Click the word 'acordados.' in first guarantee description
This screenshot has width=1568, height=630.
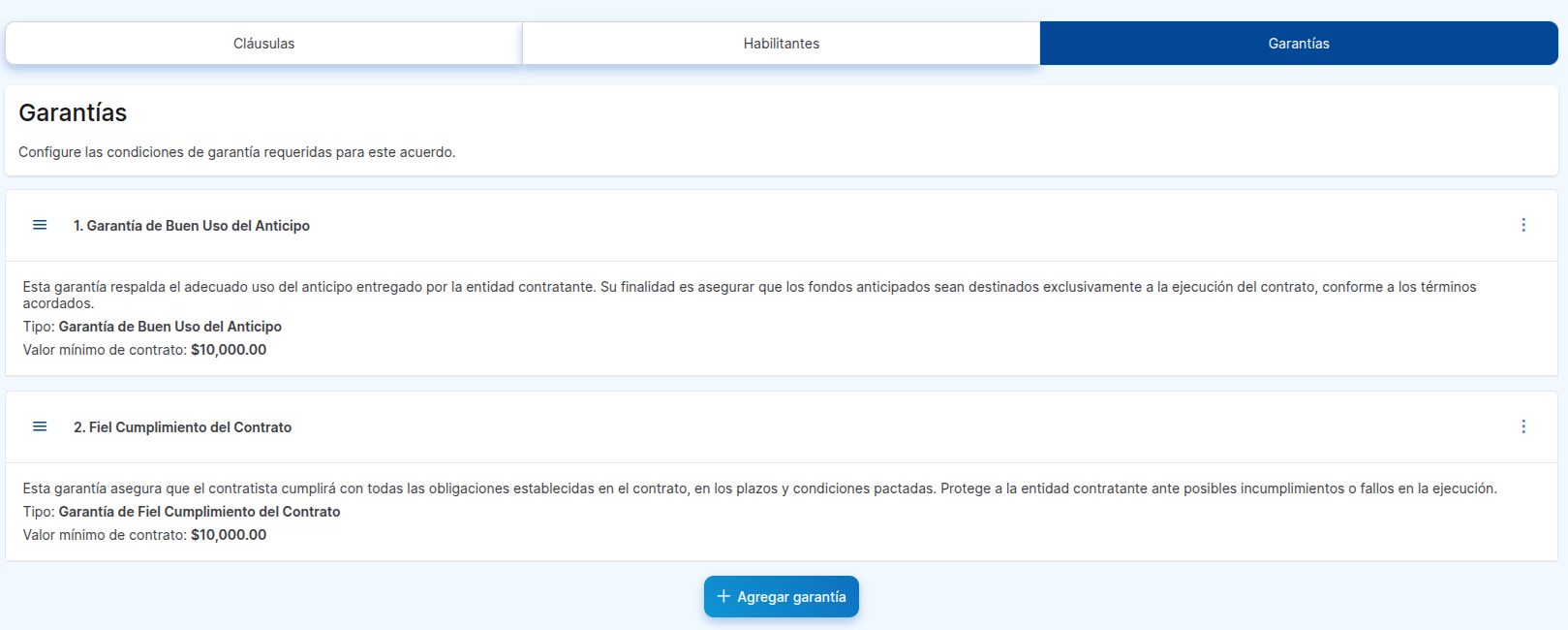(x=58, y=303)
